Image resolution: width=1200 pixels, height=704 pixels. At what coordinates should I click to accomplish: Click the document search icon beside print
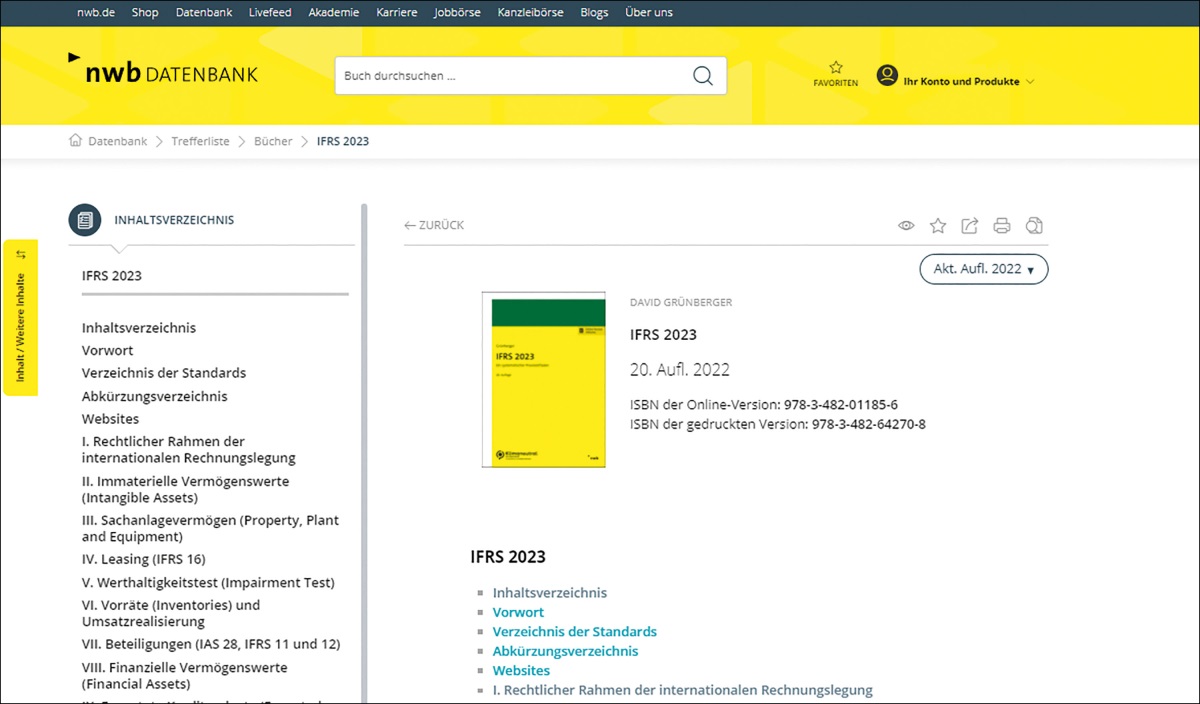1035,226
